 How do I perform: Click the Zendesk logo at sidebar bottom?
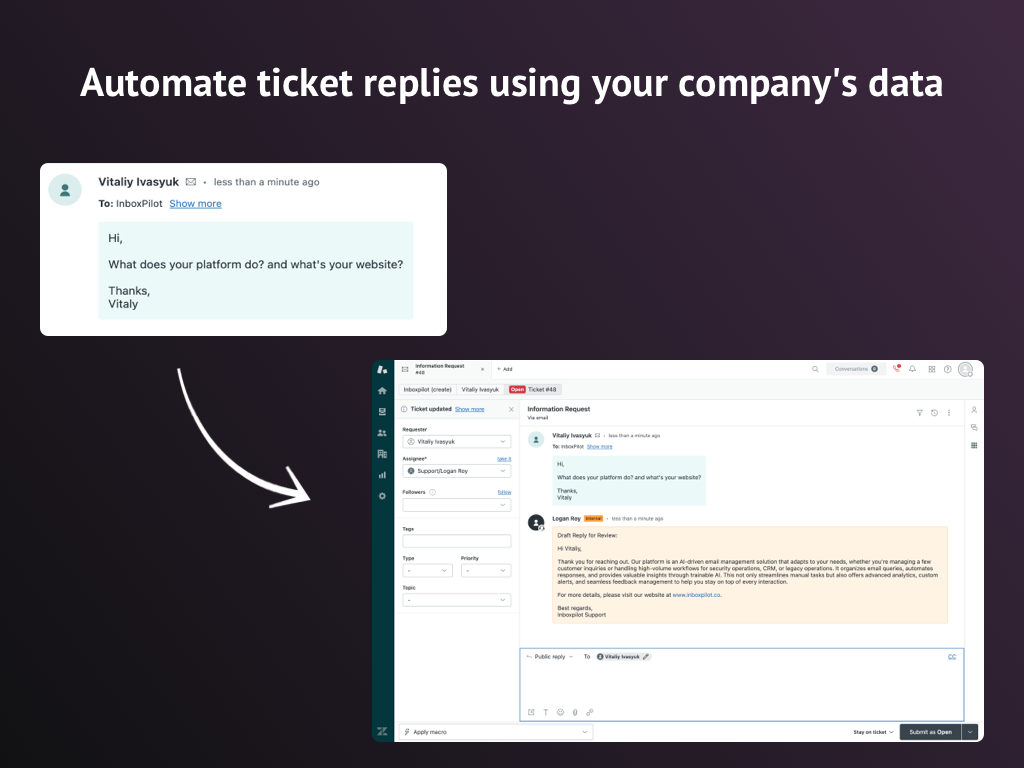(x=382, y=731)
